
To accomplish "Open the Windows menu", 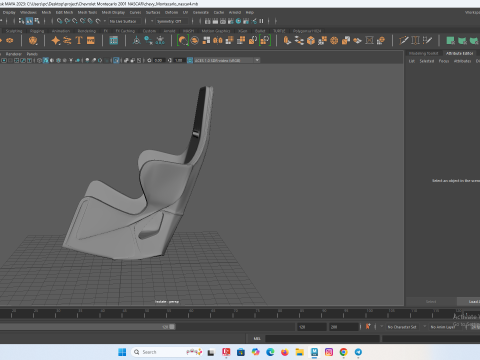I will 28,12.
